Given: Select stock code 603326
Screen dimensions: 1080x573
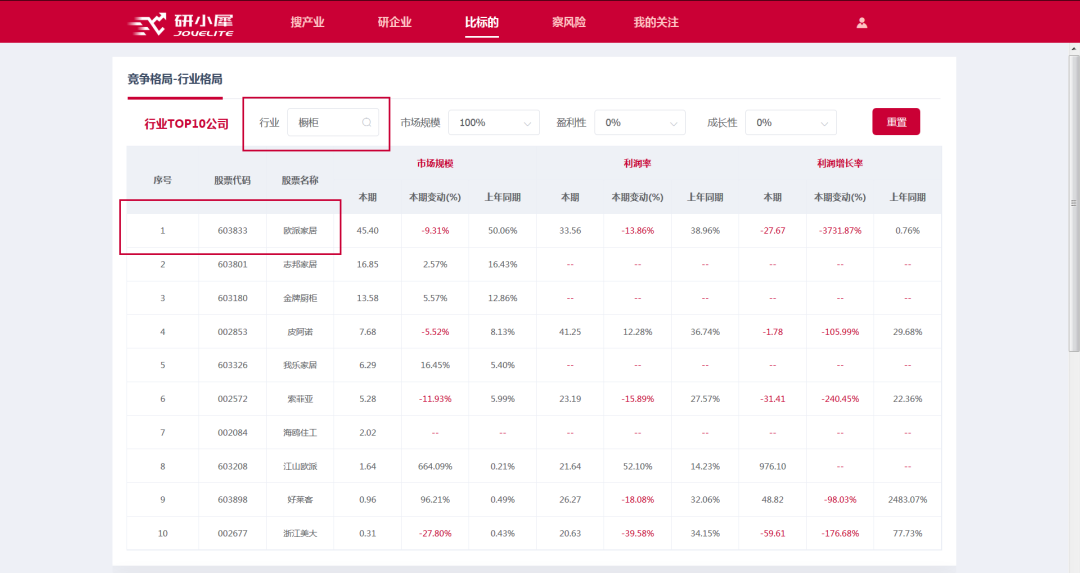Looking at the screenshot, I should [232, 365].
